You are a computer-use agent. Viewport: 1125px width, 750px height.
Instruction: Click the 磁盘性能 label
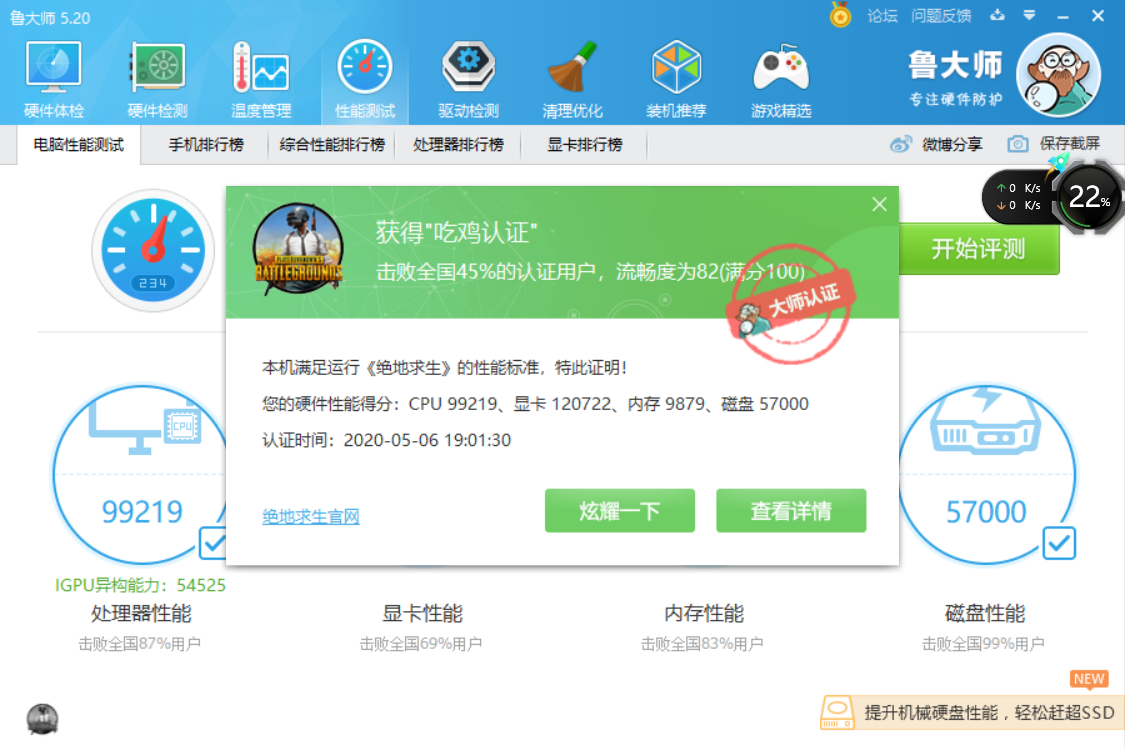pos(985,614)
